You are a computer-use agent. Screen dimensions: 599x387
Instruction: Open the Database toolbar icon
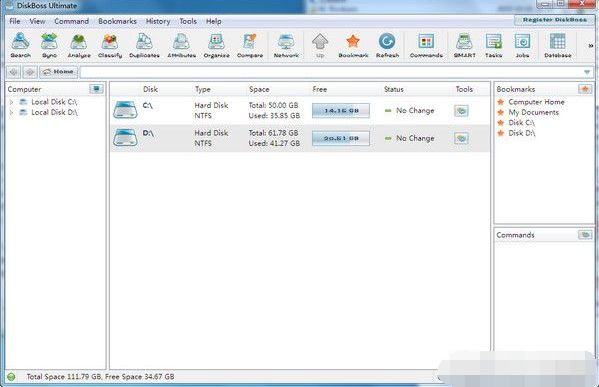(557, 45)
